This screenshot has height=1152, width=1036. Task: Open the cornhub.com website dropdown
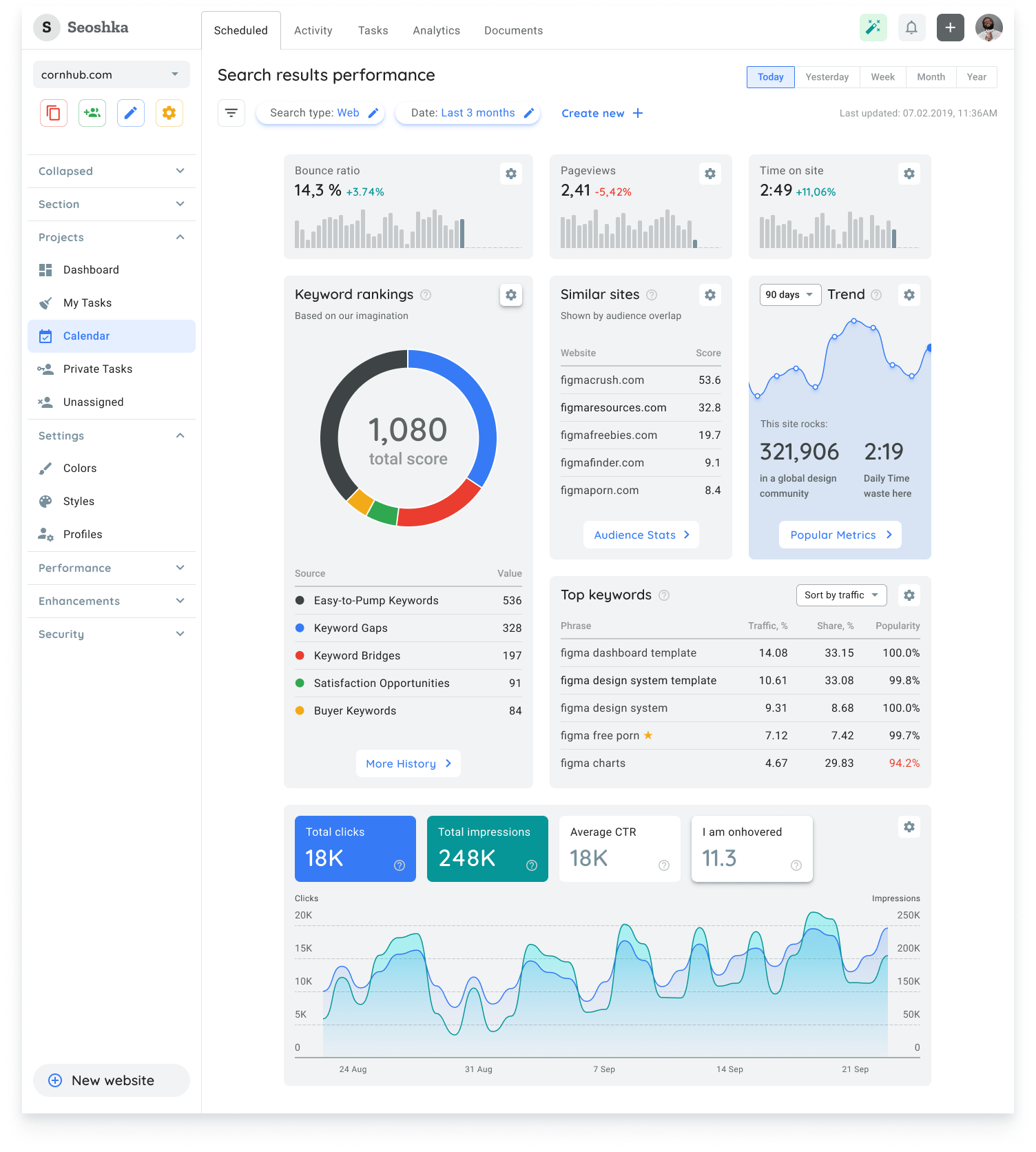pyautogui.click(x=112, y=74)
